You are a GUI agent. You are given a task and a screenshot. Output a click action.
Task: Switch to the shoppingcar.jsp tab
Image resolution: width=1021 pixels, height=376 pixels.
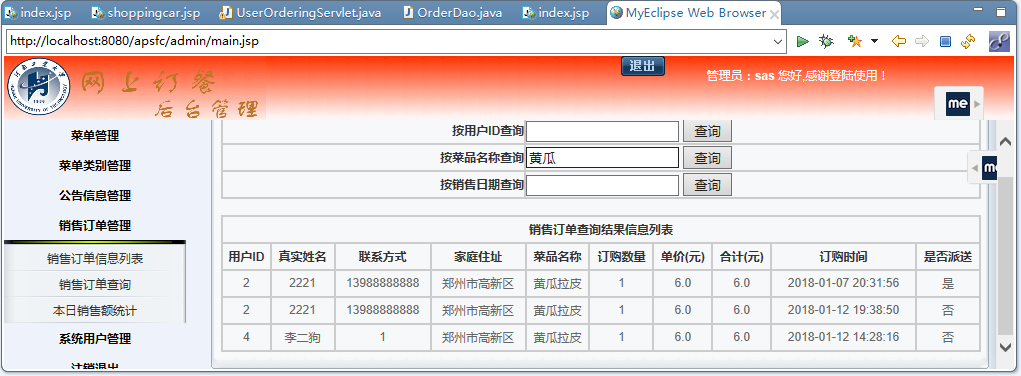pyautogui.click(x=146, y=12)
